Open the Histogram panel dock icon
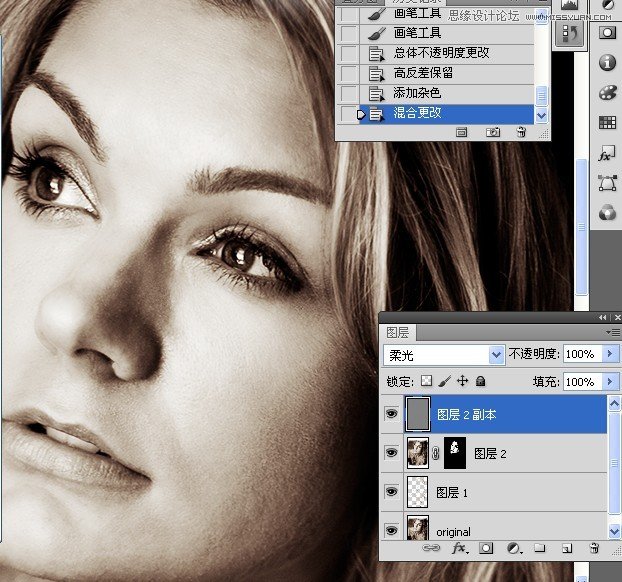The height and width of the screenshot is (582, 622). tap(570, 5)
